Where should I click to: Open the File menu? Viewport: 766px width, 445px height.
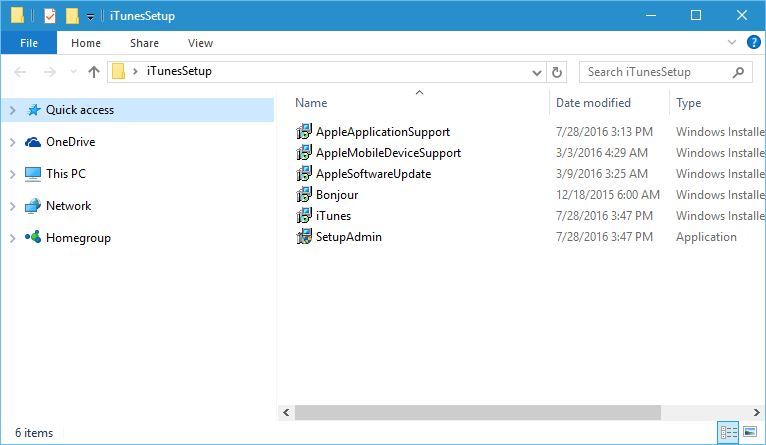(x=29, y=43)
